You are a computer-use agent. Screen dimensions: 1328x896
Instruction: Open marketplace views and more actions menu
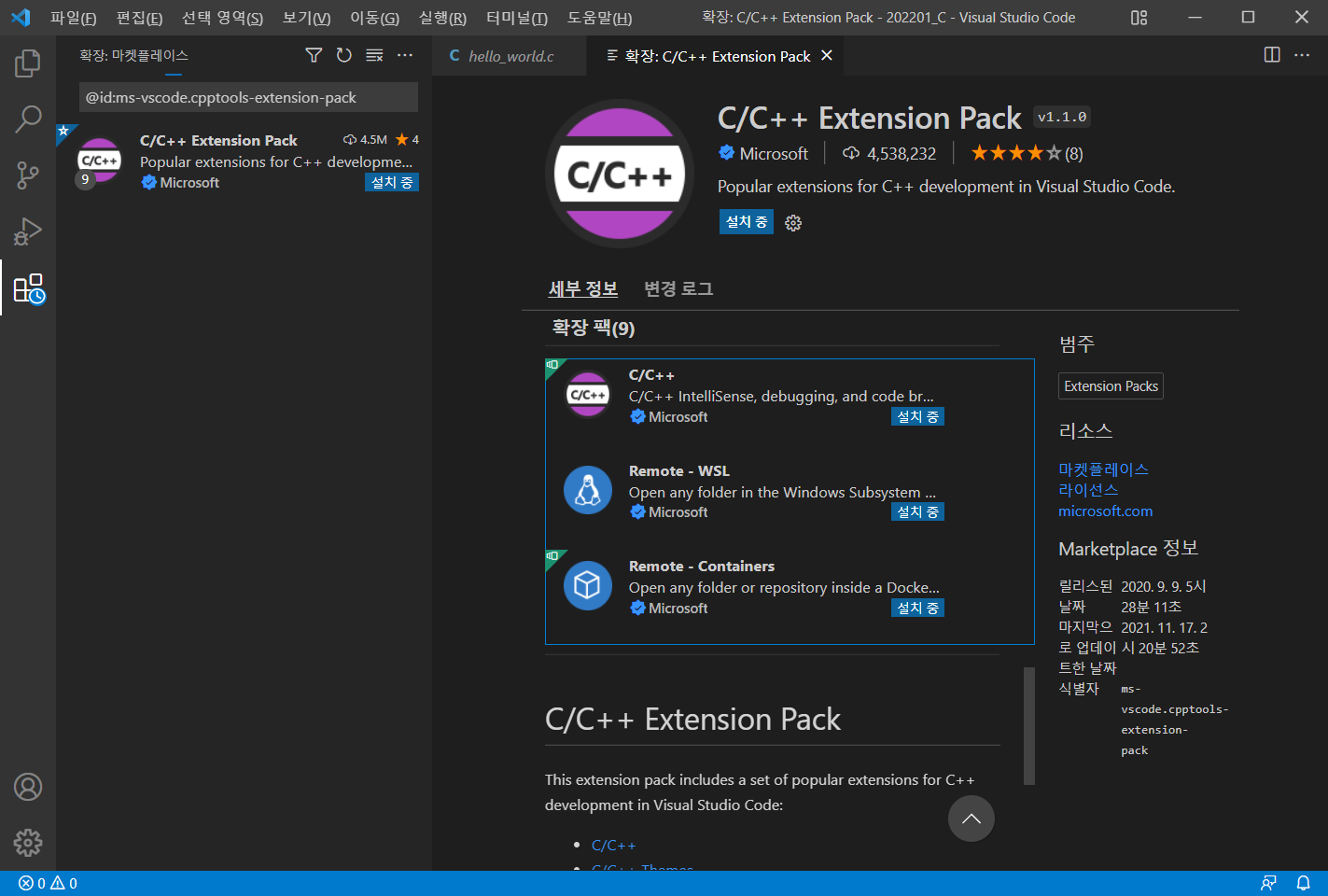(405, 55)
